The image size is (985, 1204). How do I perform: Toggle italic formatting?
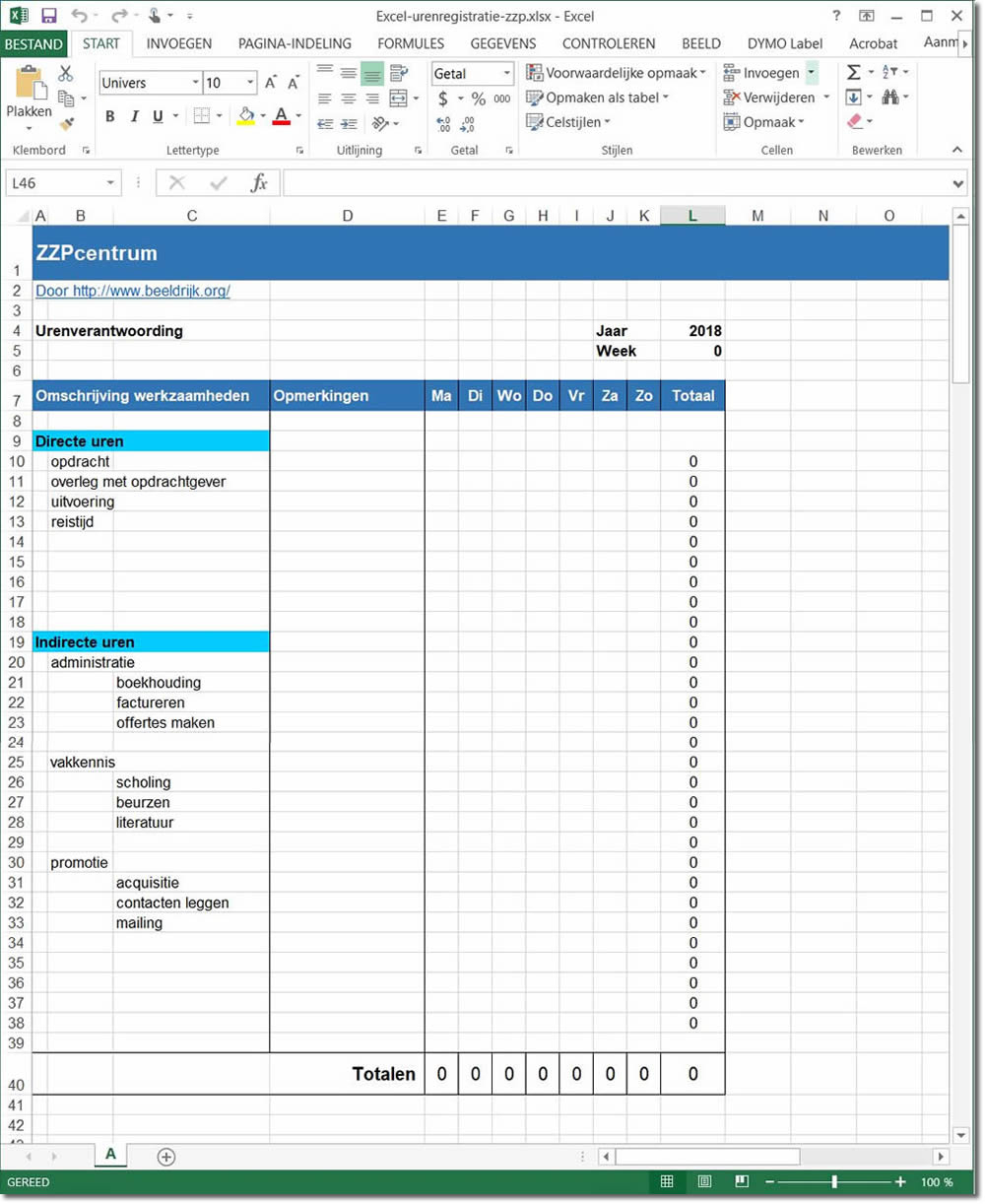coord(135,116)
